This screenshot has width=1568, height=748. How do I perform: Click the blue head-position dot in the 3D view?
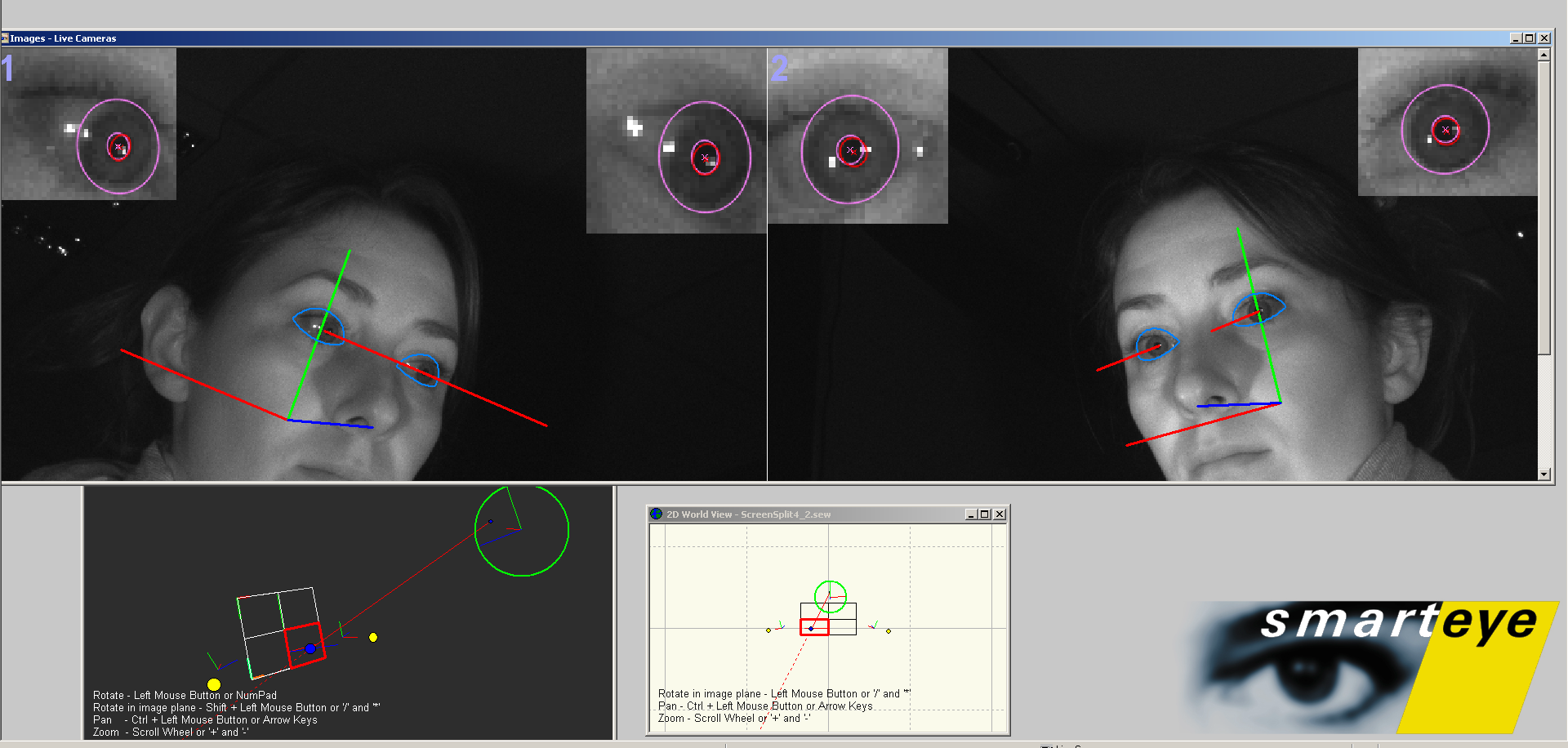point(310,648)
